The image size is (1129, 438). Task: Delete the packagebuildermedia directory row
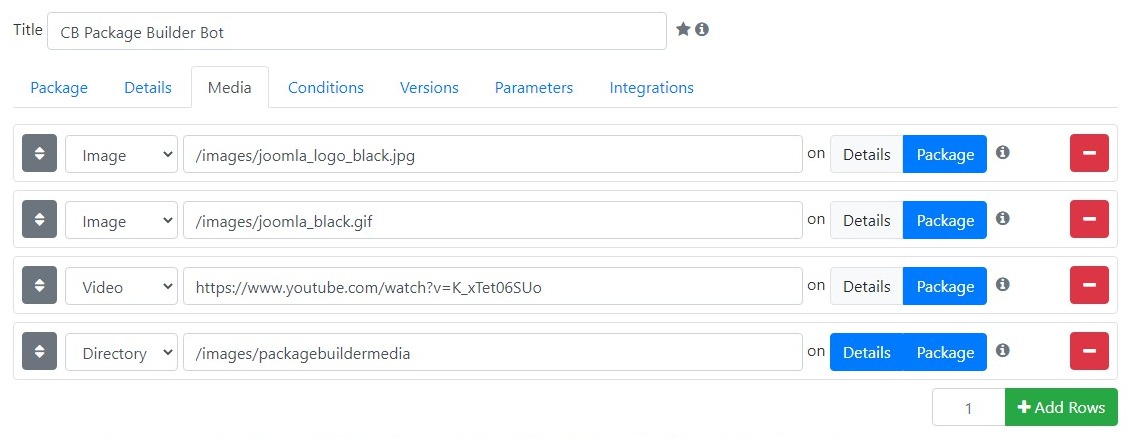pos(1089,352)
